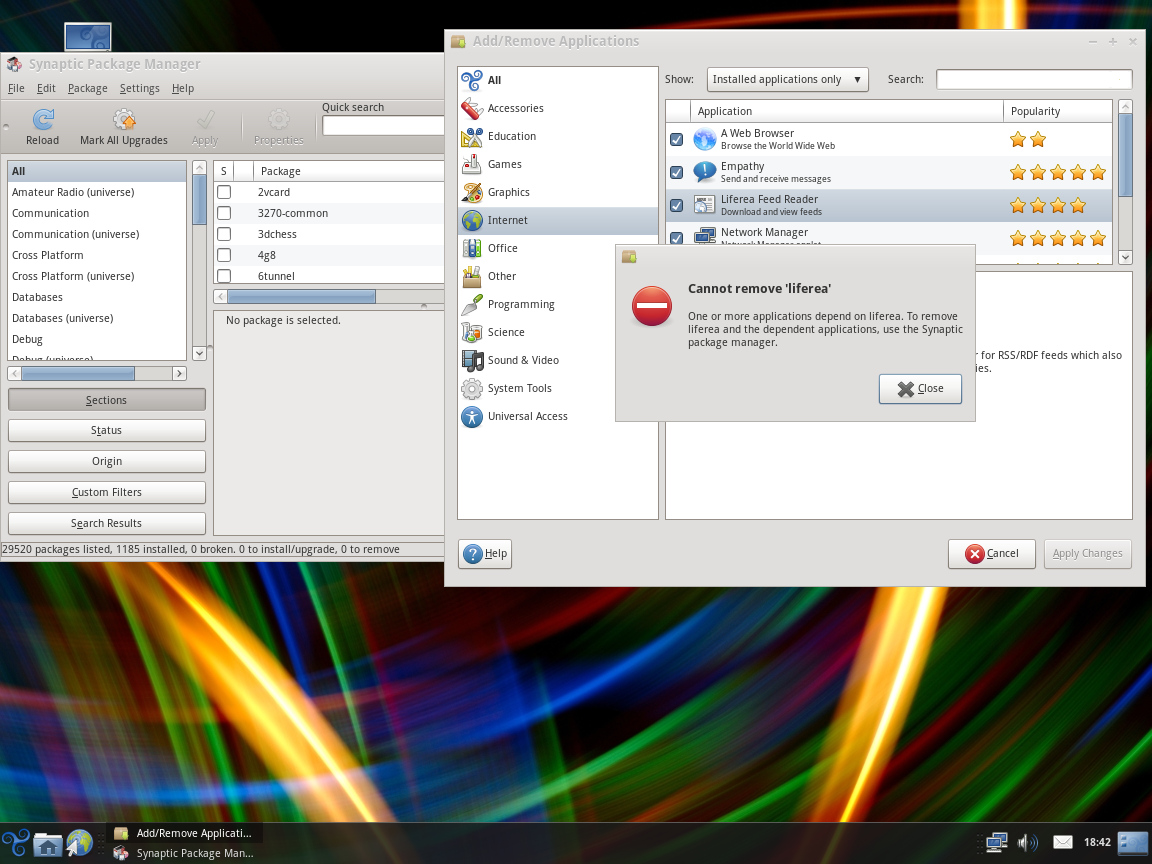Open the Show filter dropdown
Image resolution: width=1152 pixels, height=864 pixels.
tap(787, 79)
